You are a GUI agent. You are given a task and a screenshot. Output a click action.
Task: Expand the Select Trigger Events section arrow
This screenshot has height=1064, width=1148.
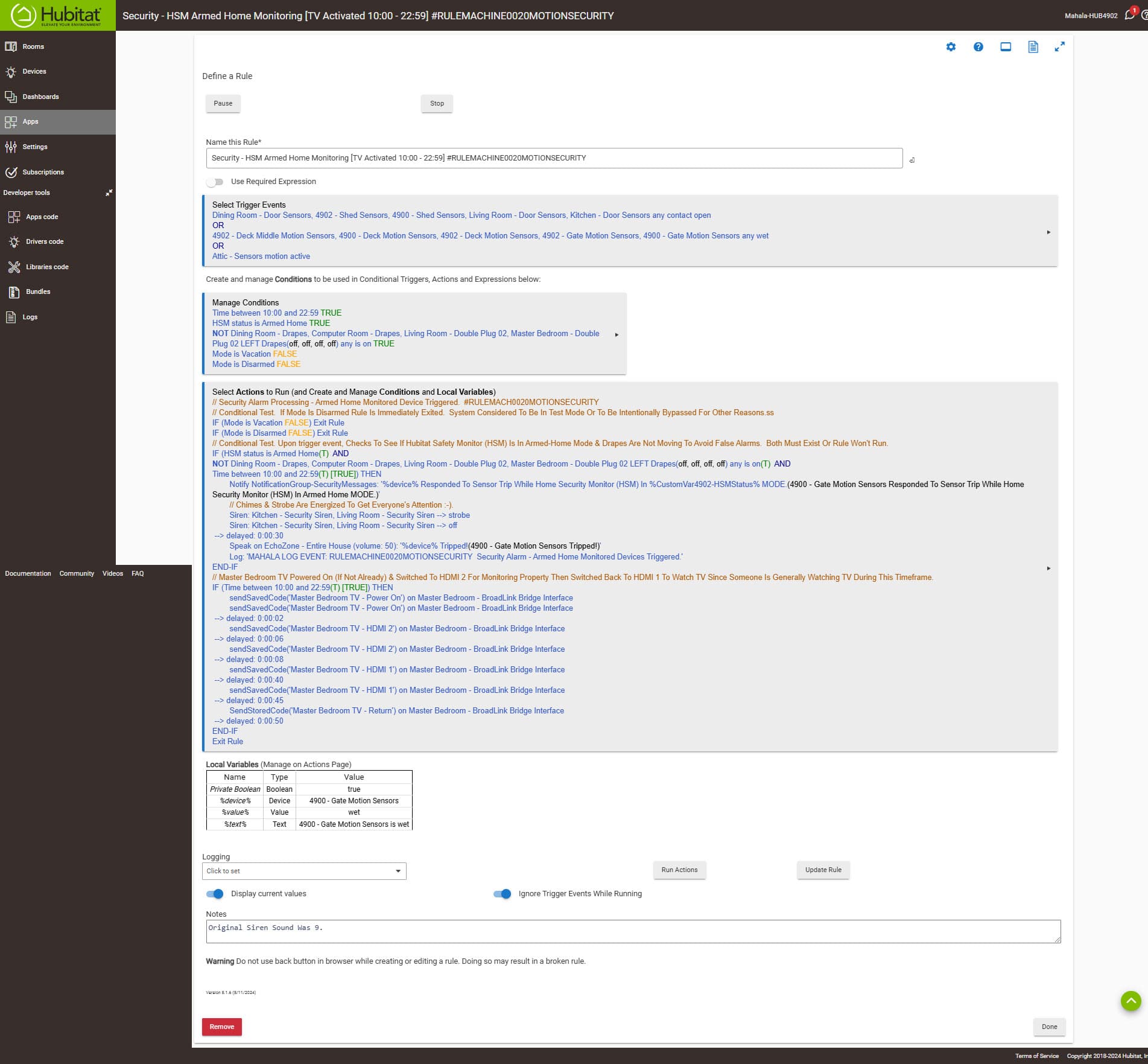pos(1050,231)
